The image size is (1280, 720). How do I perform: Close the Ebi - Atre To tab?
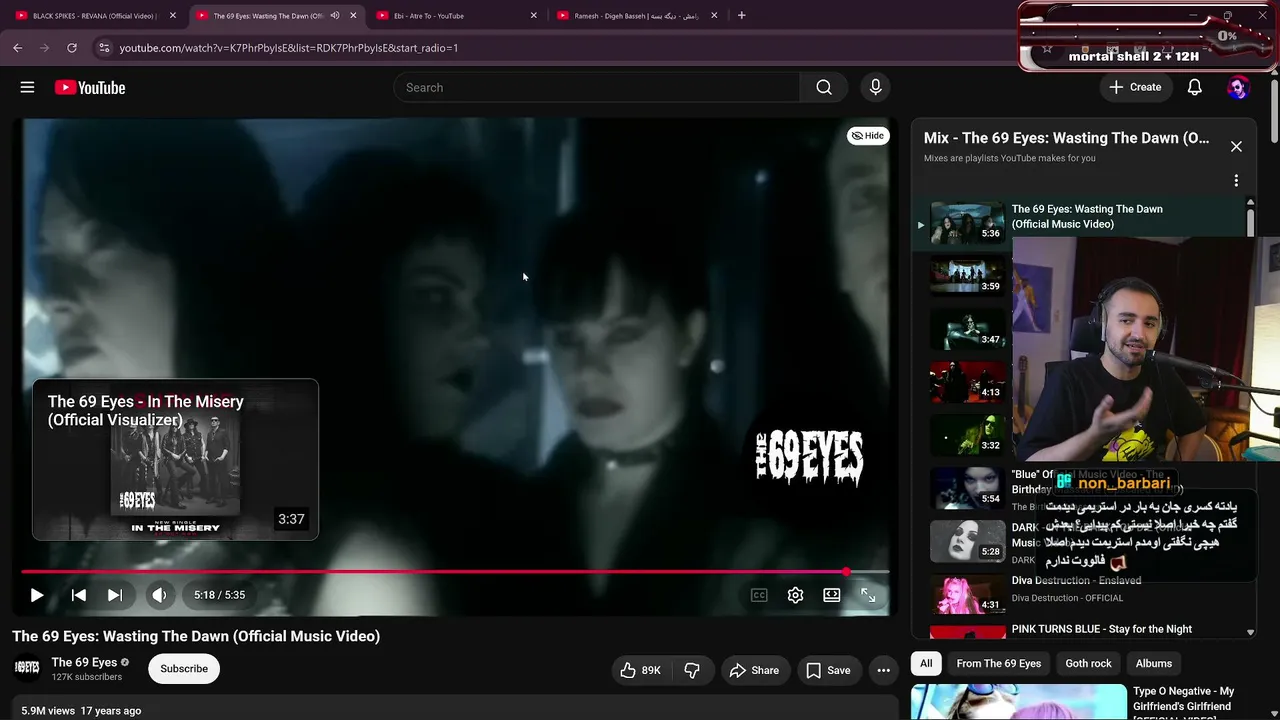pos(533,15)
